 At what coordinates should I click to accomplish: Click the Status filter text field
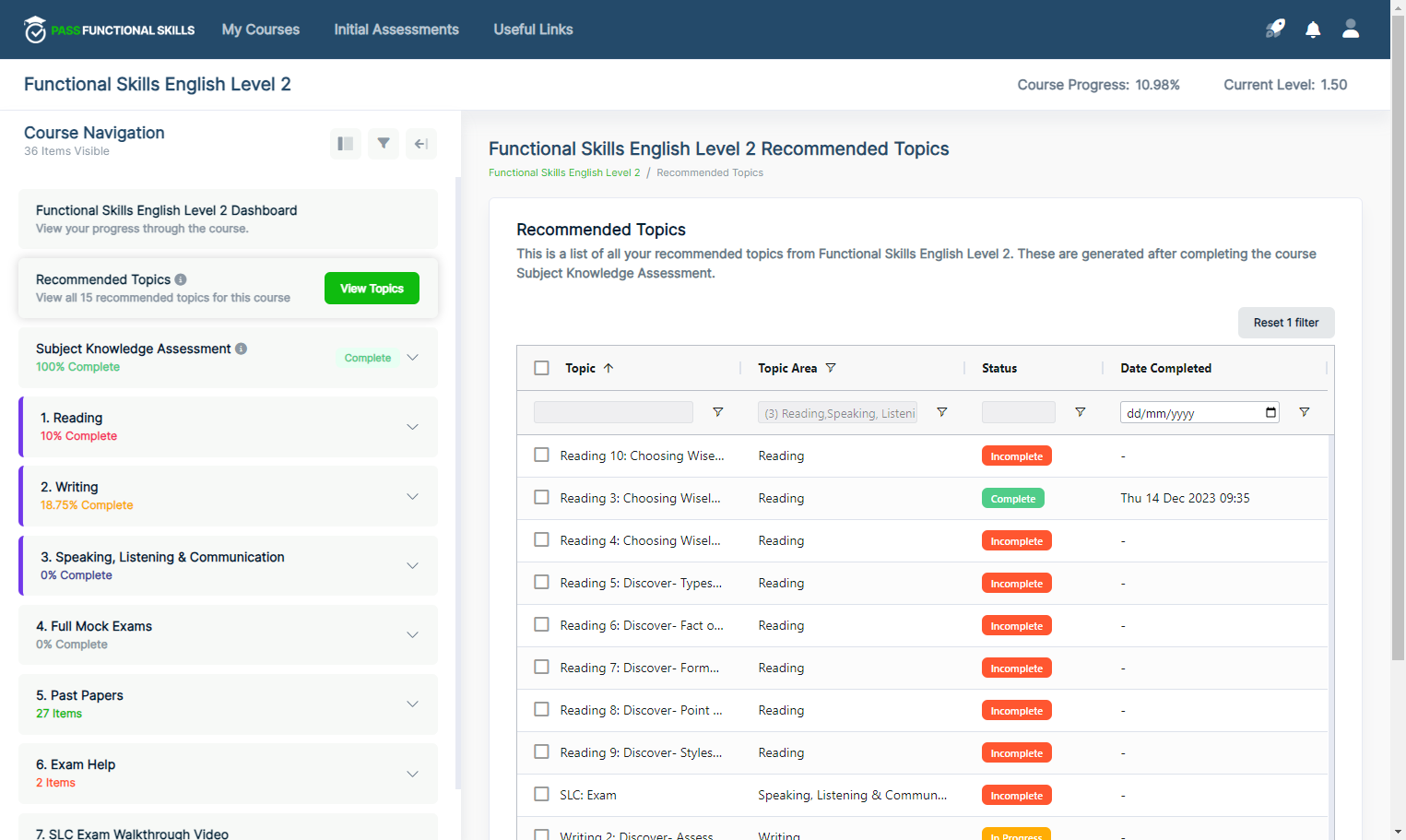pos(1019,412)
